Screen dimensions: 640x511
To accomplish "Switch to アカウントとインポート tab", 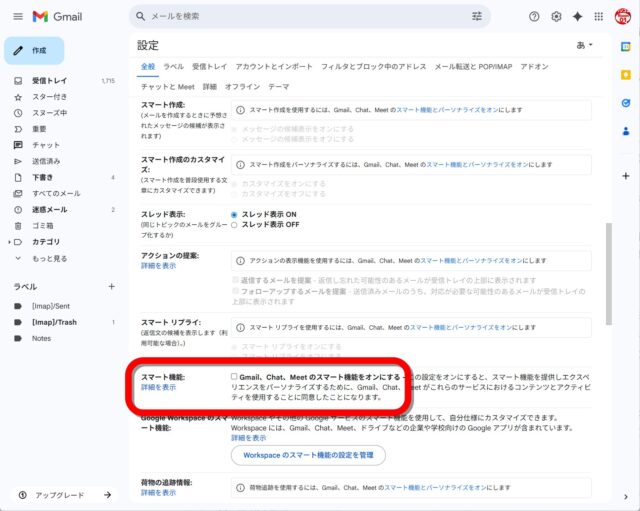I will pos(274,67).
